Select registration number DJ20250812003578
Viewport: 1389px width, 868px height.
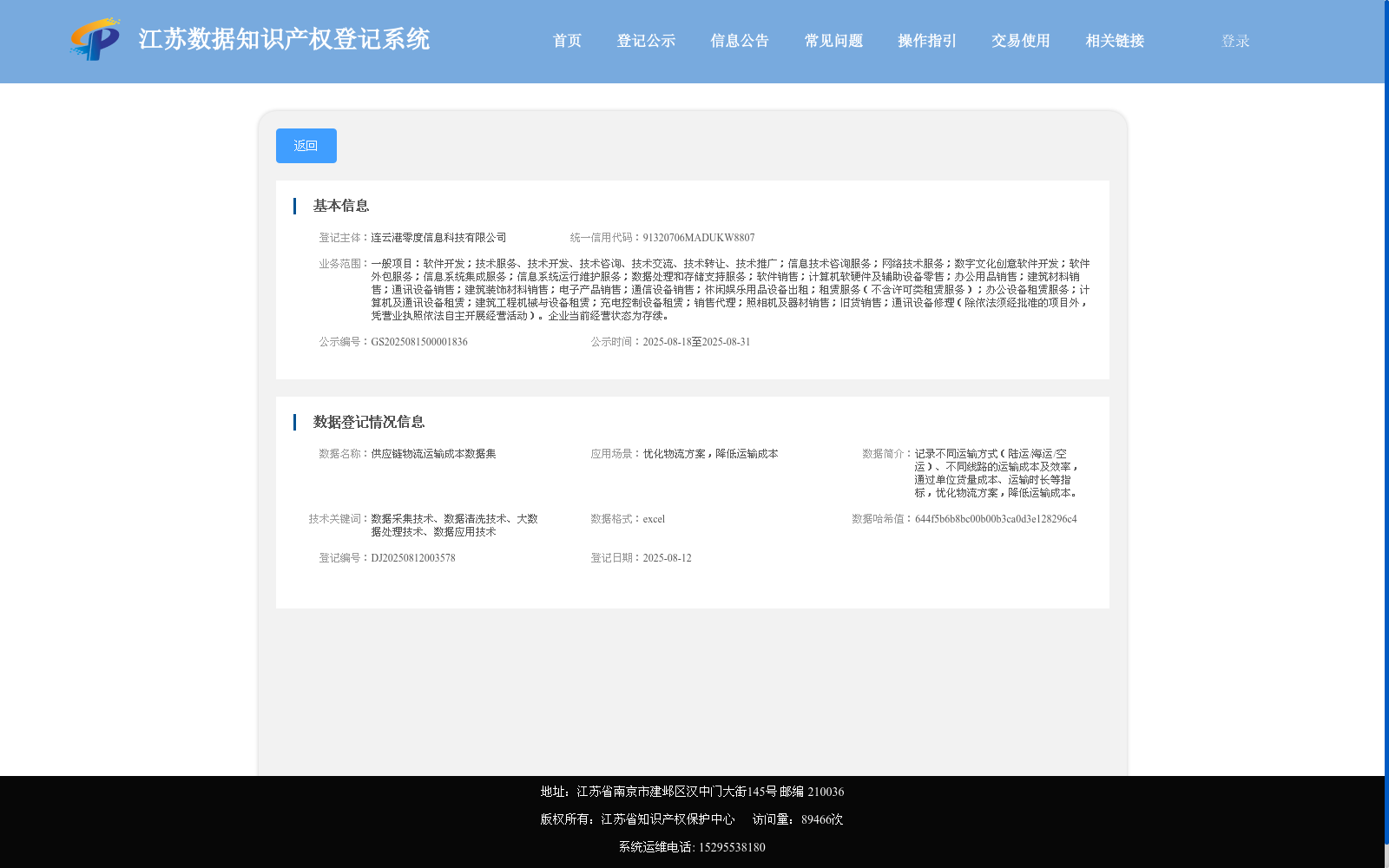pyautogui.click(x=413, y=558)
